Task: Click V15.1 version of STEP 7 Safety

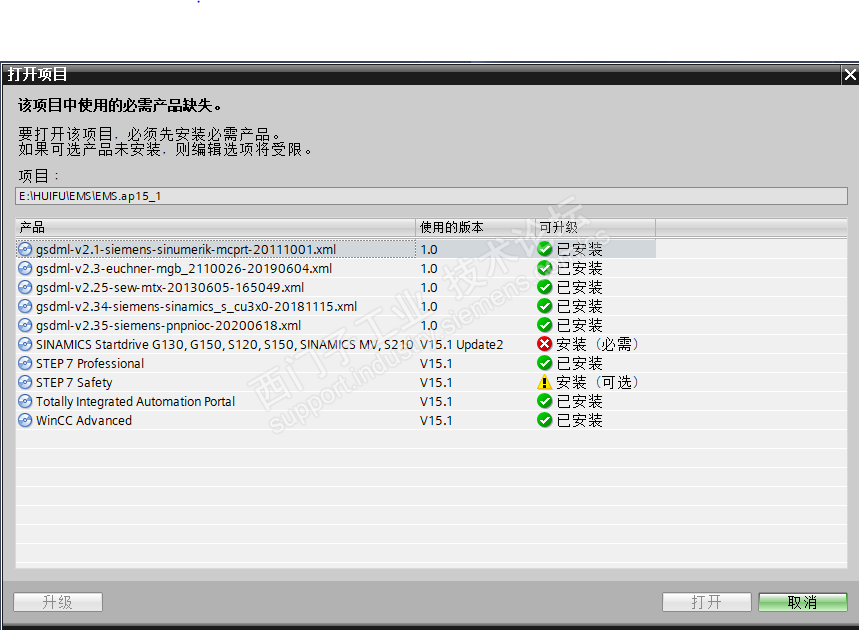Action: pyautogui.click(x=436, y=382)
